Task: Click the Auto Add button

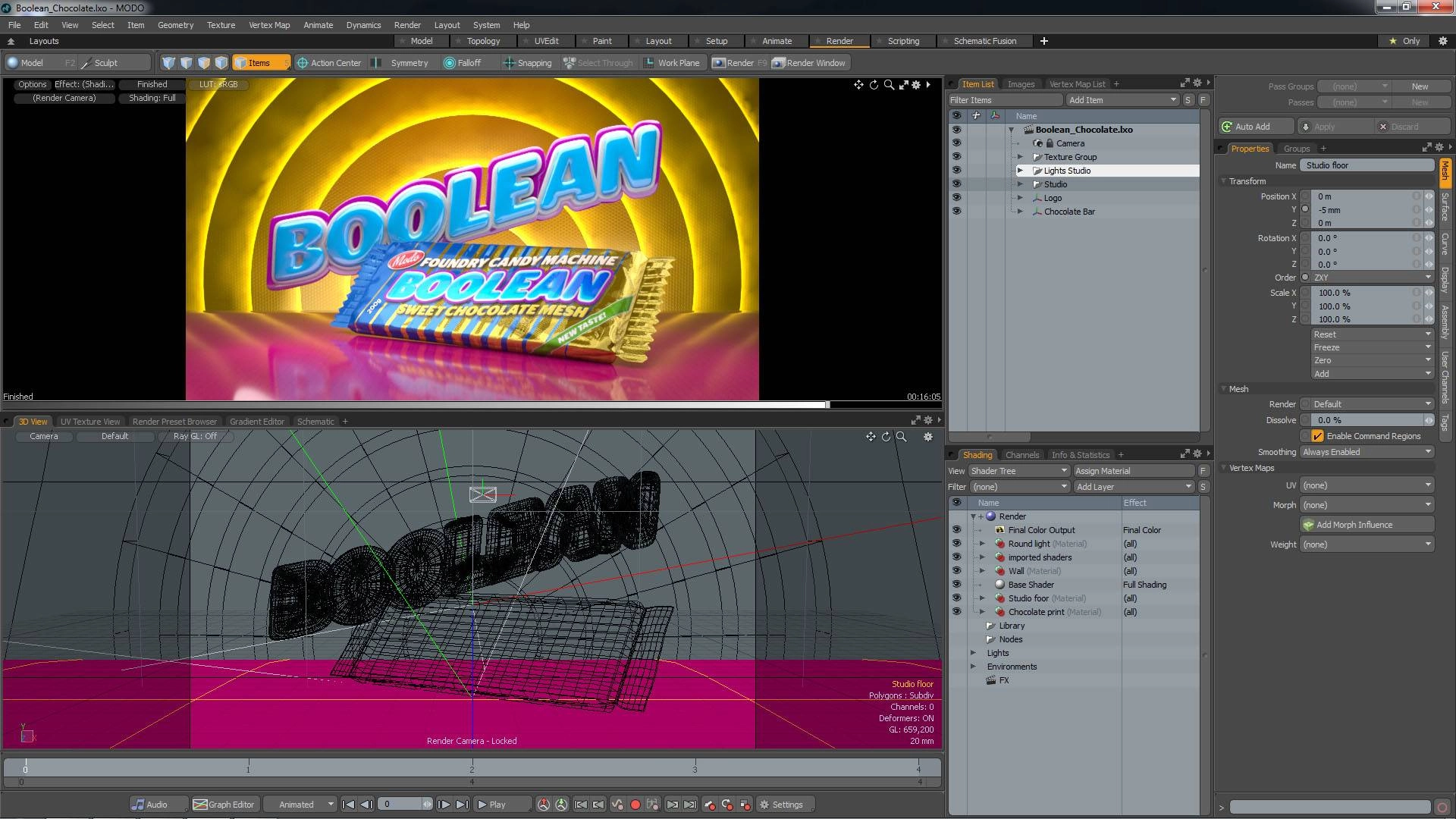Action: [x=1256, y=127]
